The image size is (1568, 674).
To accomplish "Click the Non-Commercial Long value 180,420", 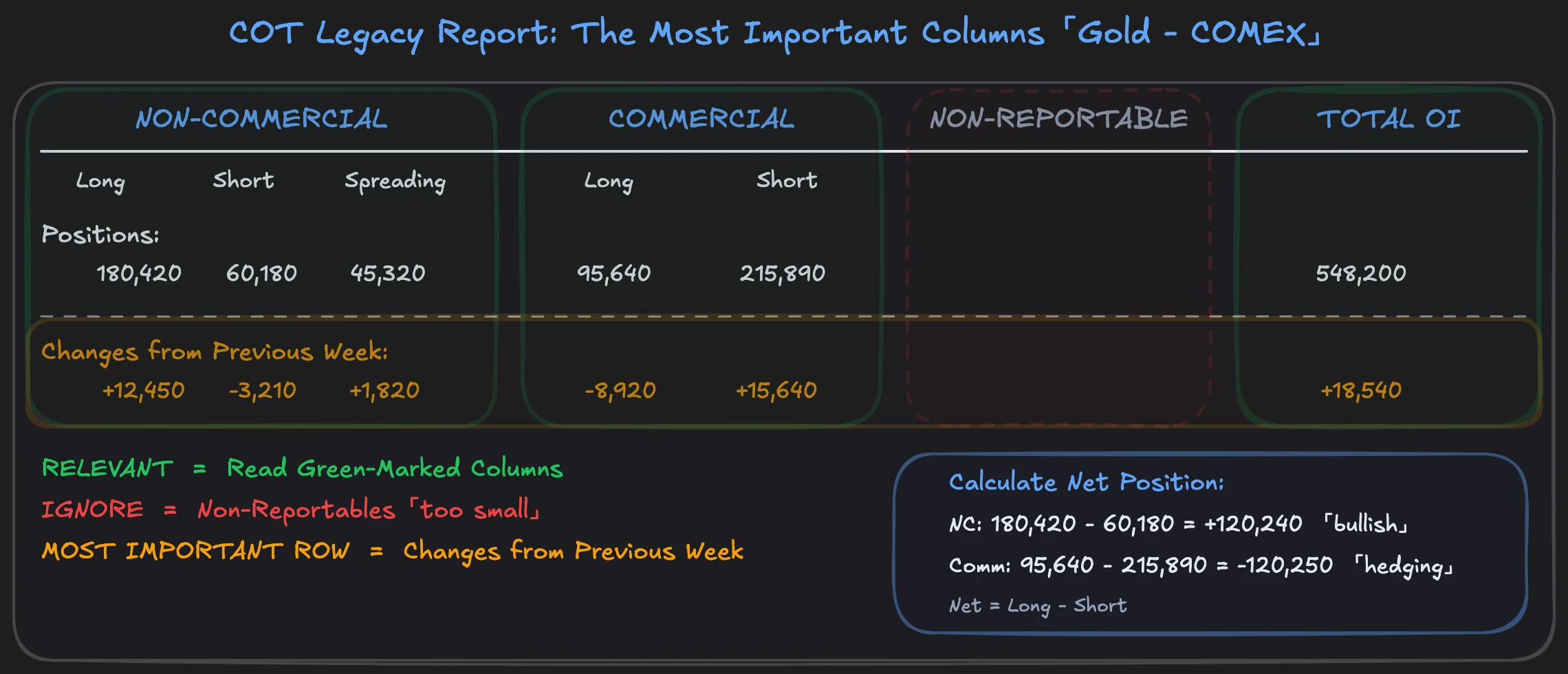I will (x=139, y=272).
